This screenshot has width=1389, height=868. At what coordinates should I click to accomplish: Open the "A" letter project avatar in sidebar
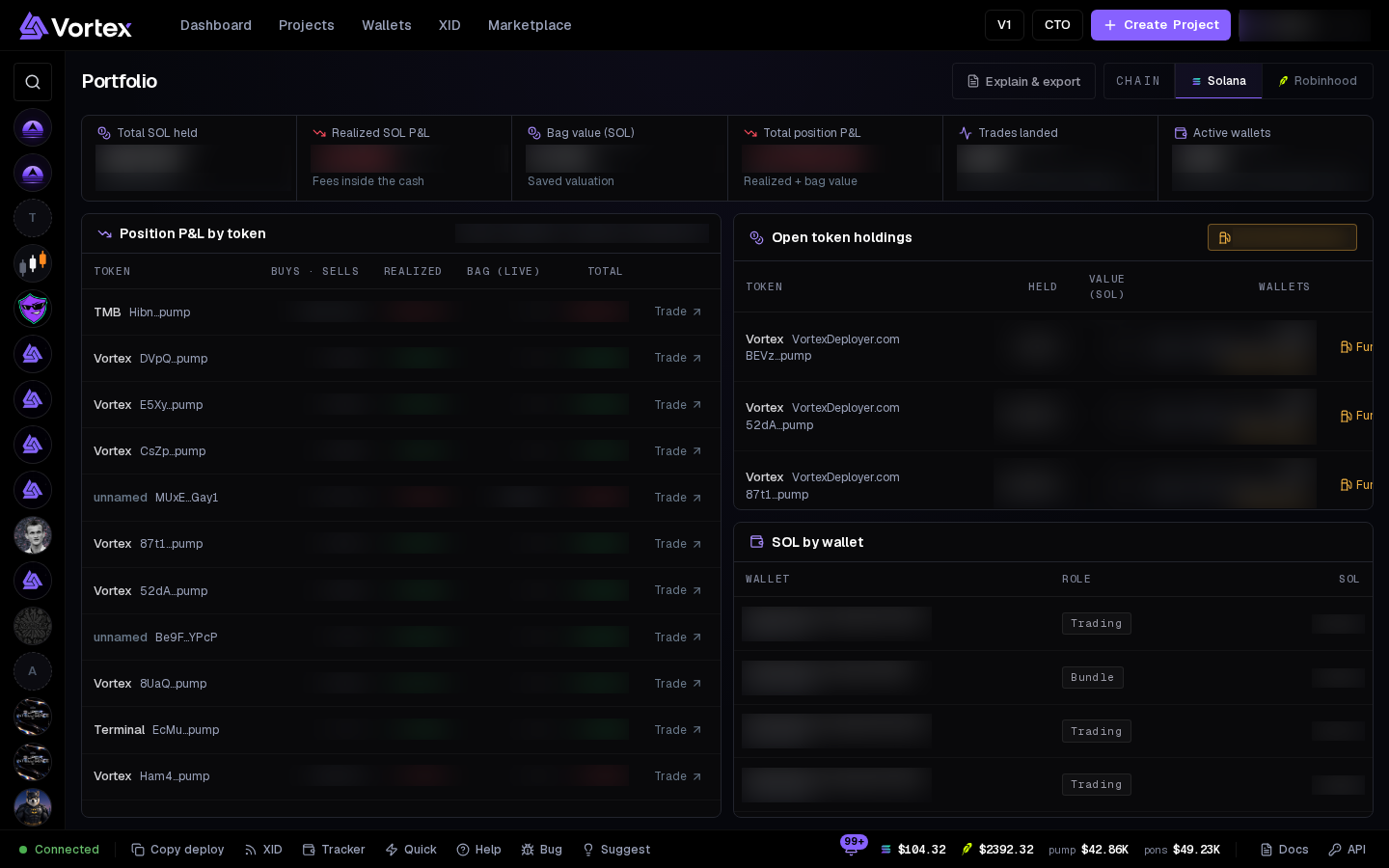coord(33,671)
